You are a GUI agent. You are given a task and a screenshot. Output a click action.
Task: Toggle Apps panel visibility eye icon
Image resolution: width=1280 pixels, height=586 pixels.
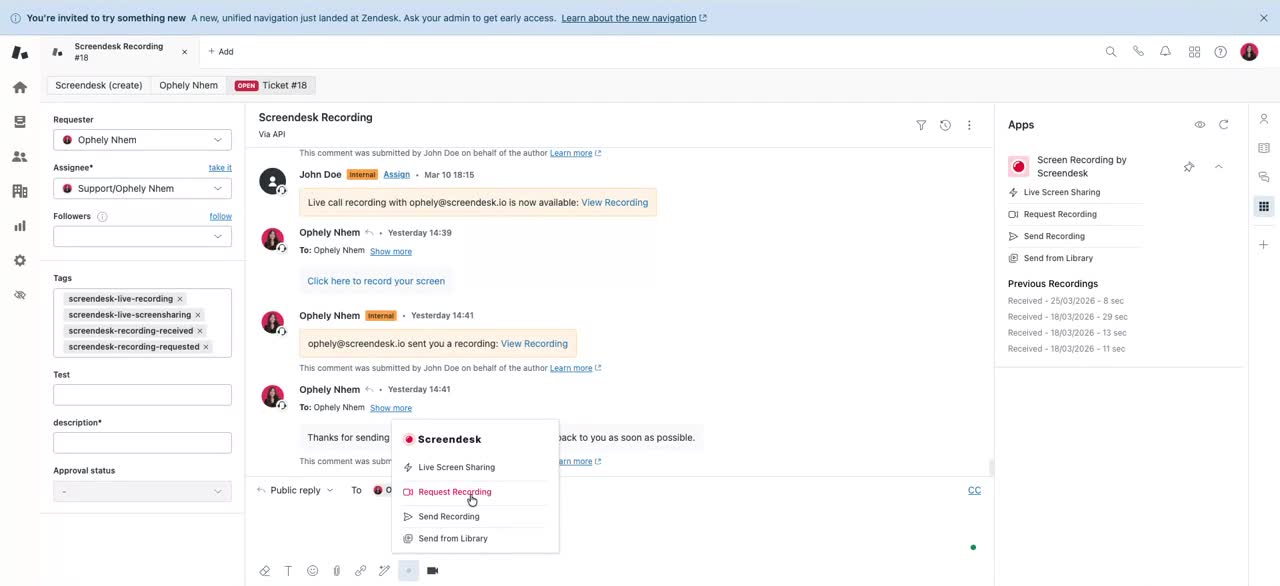pos(1199,125)
